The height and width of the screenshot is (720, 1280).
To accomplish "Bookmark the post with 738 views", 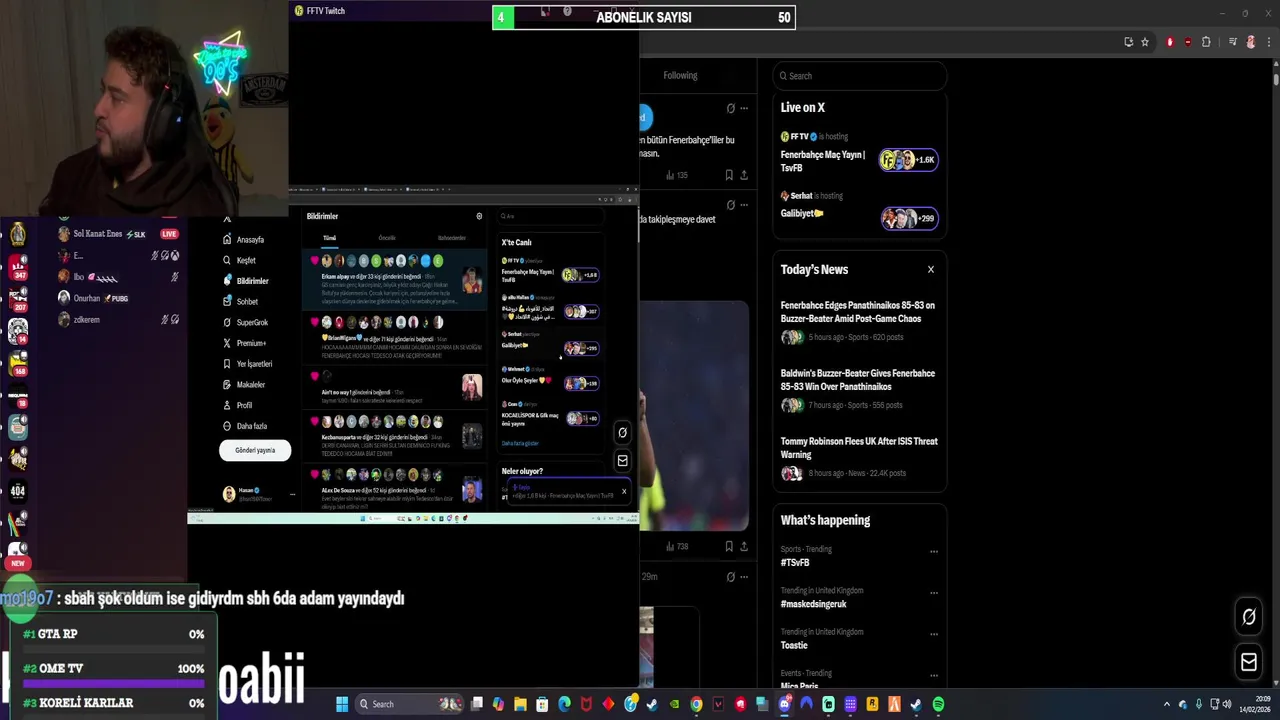I will pyautogui.click(x=729, y=546).
